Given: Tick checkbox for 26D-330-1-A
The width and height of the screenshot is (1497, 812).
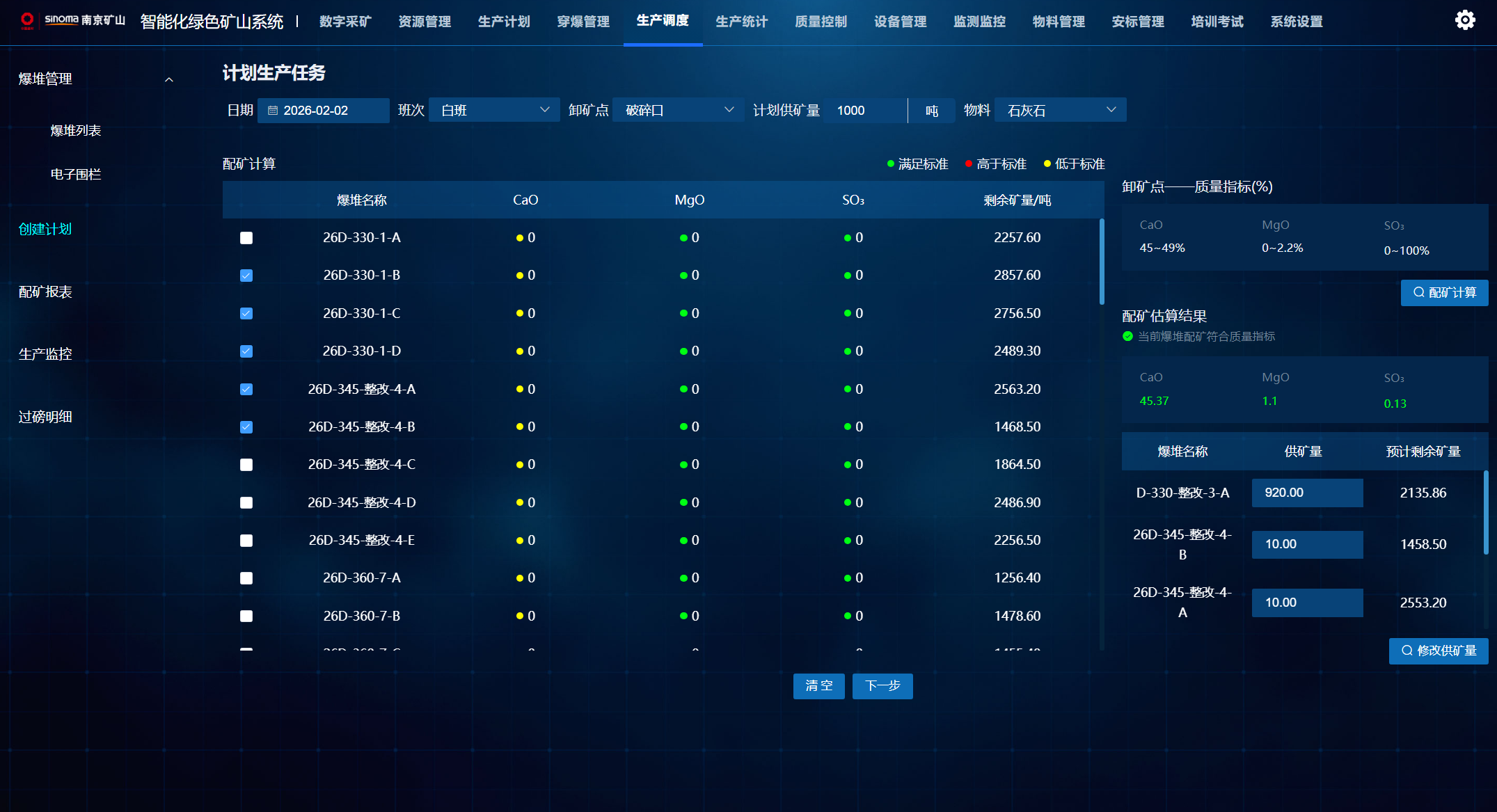Looking at the screenshot, I should [246, 238].
